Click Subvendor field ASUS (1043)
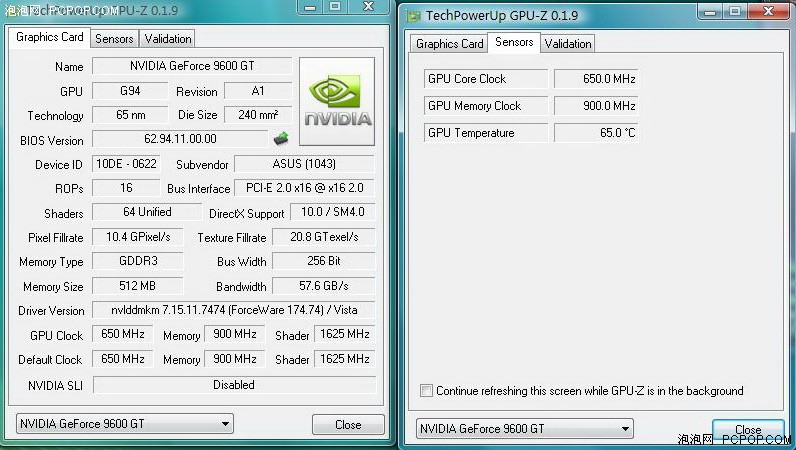Image resolution: width=796 pixels, height=450 pixels. pyautogui.click(x=304, y=164)
